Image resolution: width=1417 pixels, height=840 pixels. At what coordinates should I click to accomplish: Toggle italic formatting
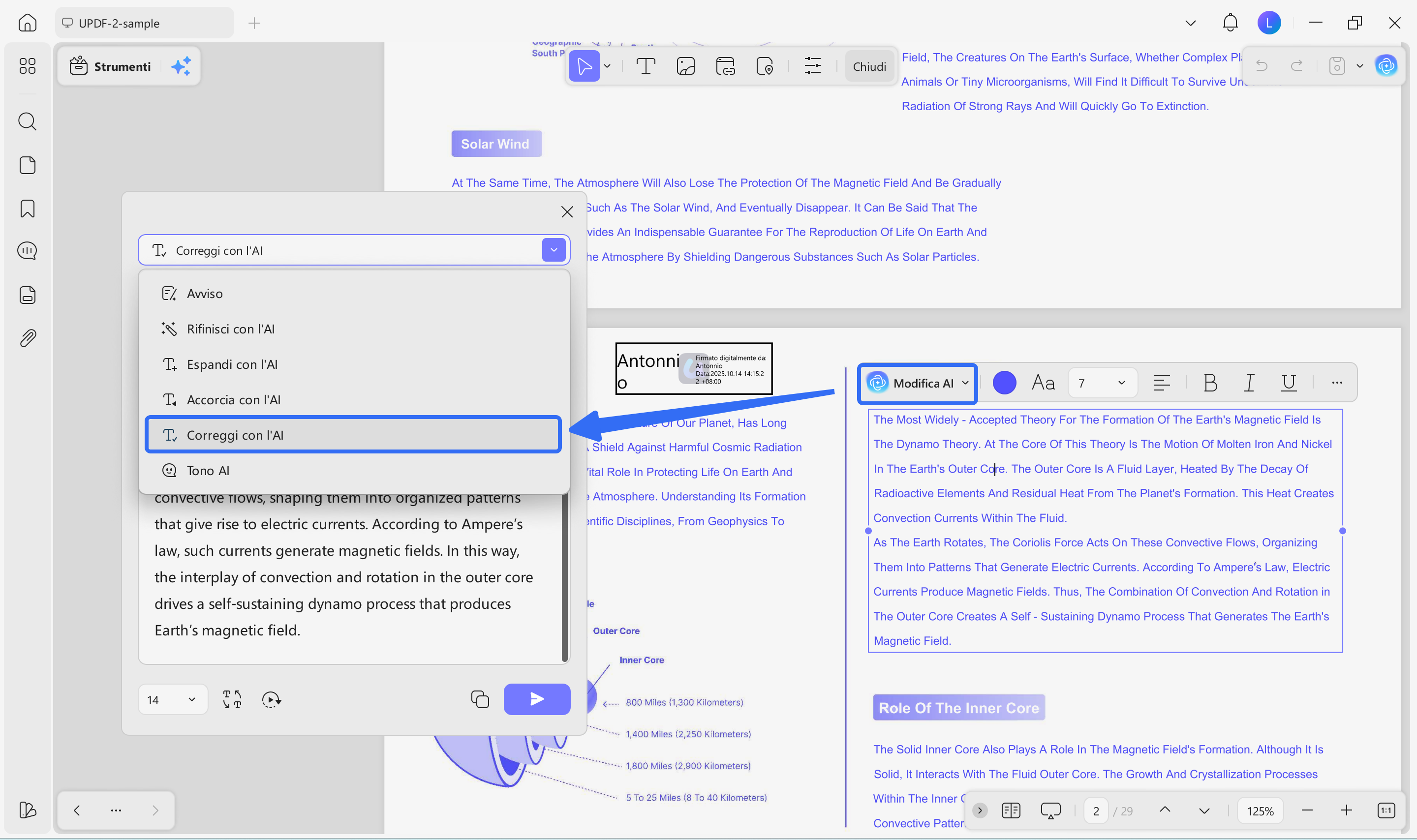click(x=1249, y=383)
